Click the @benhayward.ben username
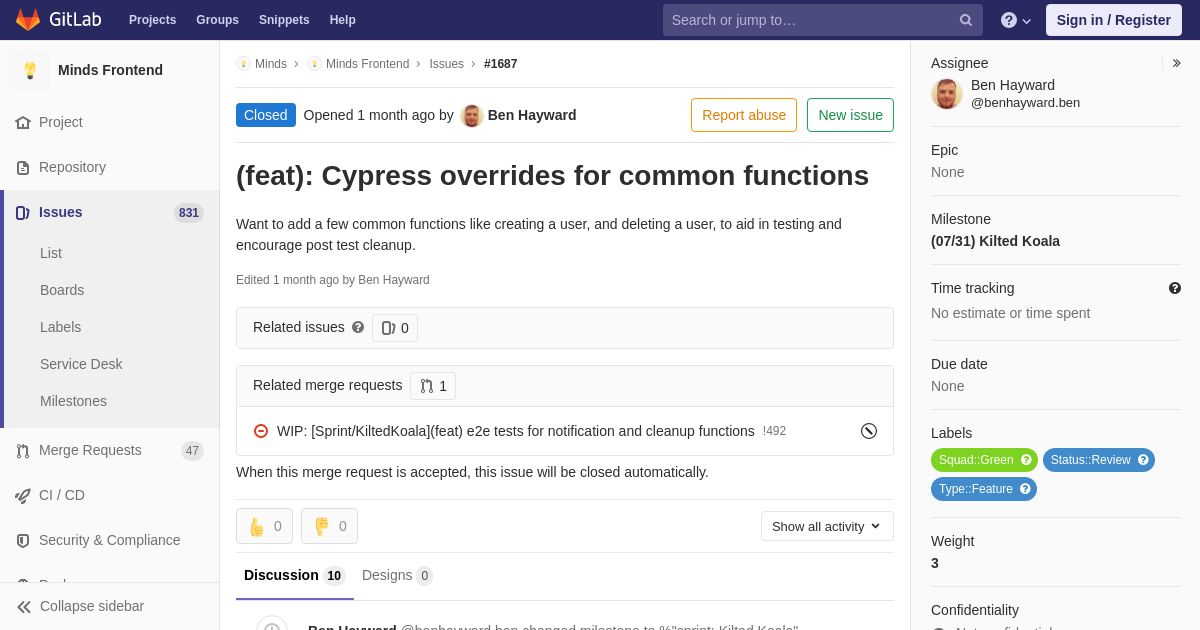 point(1025,102)
